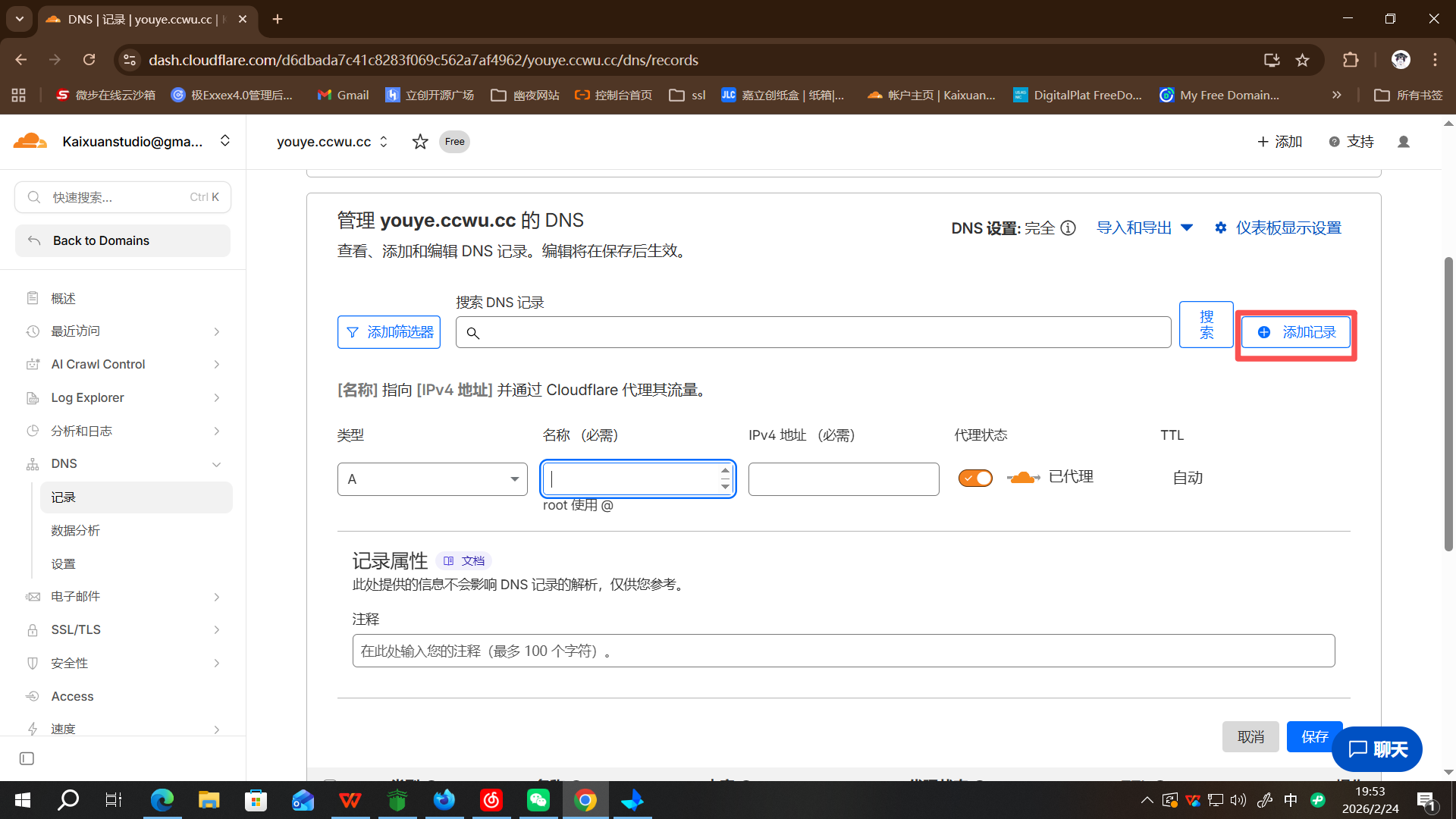Click the Cloudflare logo icon
The height and width of the screenshot is (819, 1456).
(x=30, y=141)
